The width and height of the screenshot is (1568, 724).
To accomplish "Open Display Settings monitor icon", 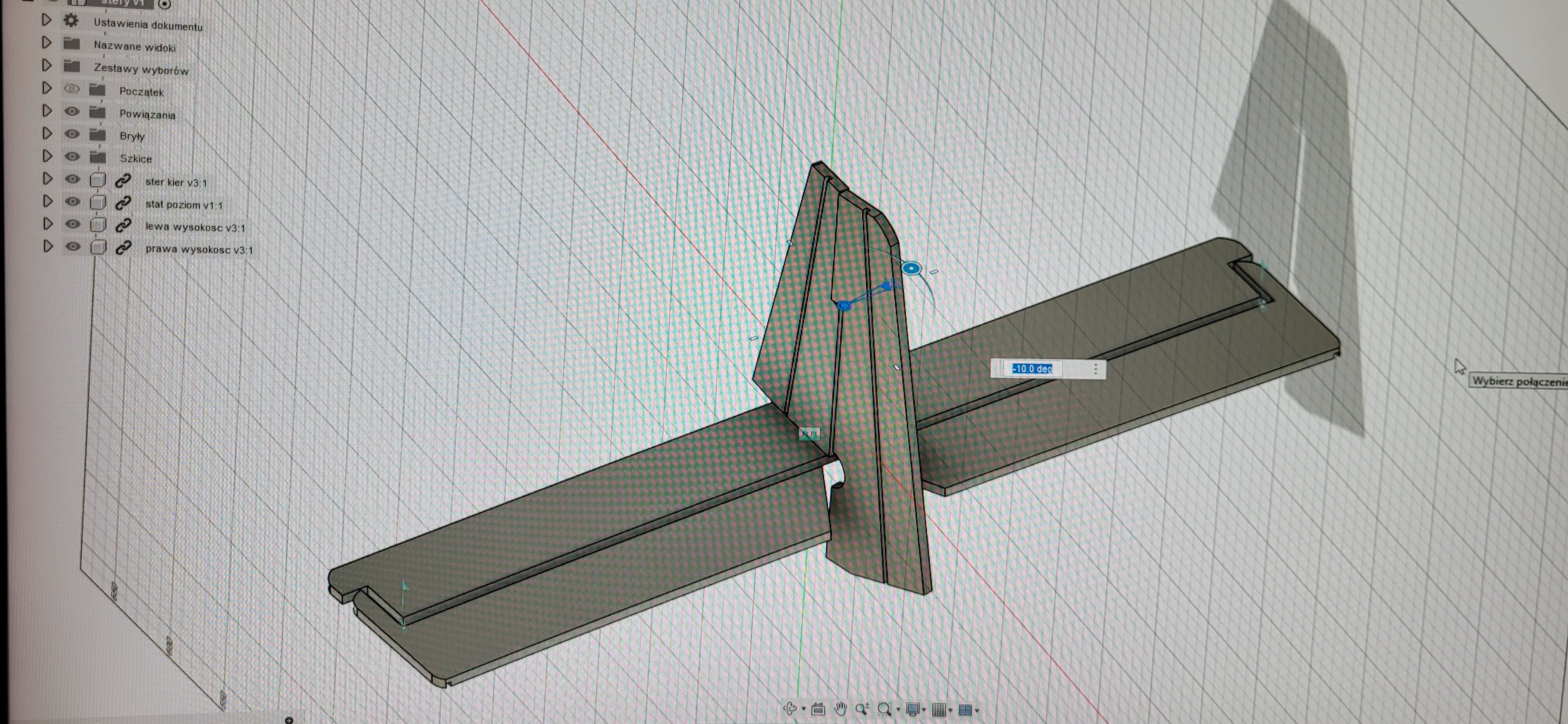I will [912, 710].
